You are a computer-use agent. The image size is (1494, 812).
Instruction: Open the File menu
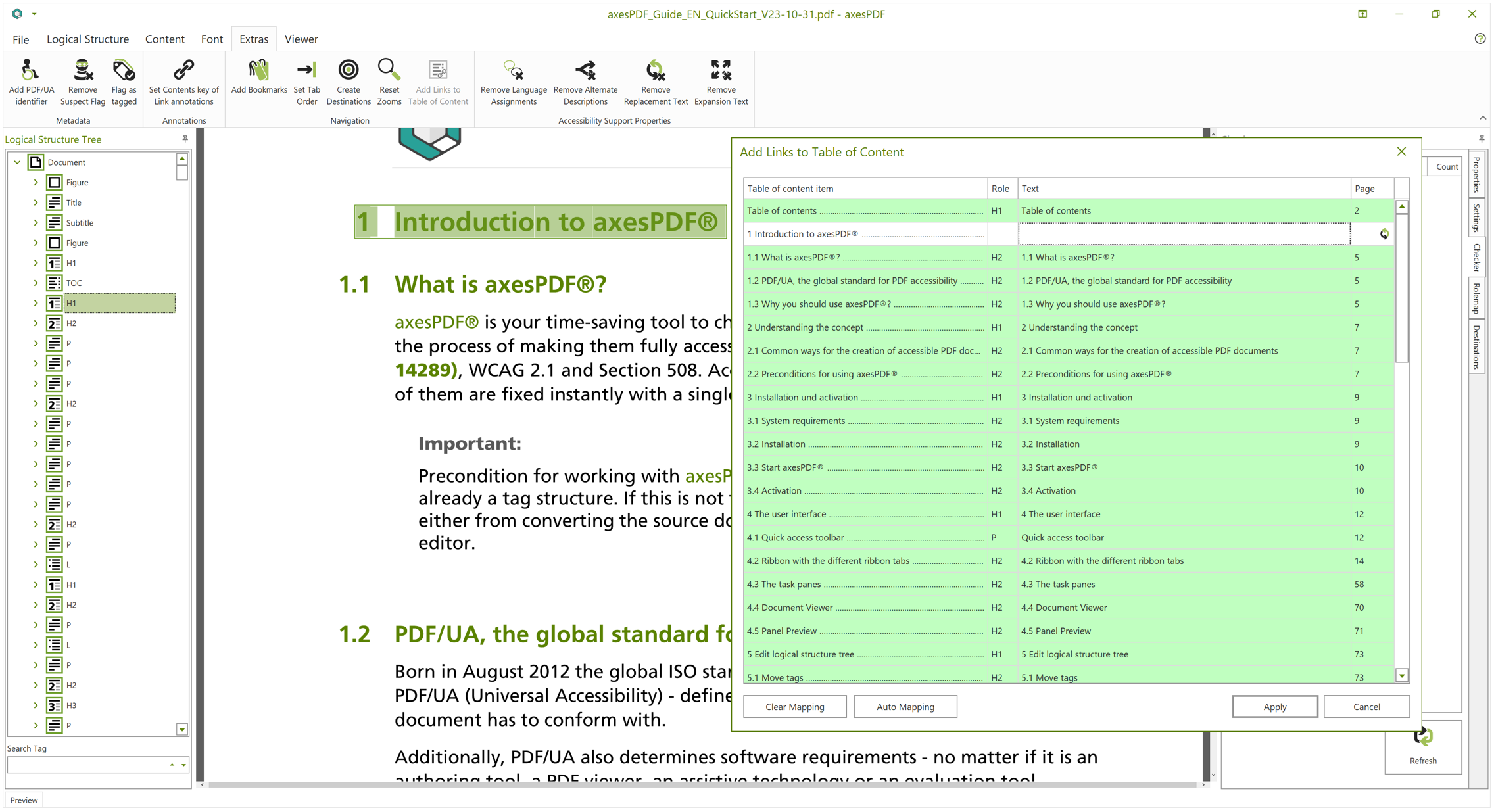pos(20,39)
